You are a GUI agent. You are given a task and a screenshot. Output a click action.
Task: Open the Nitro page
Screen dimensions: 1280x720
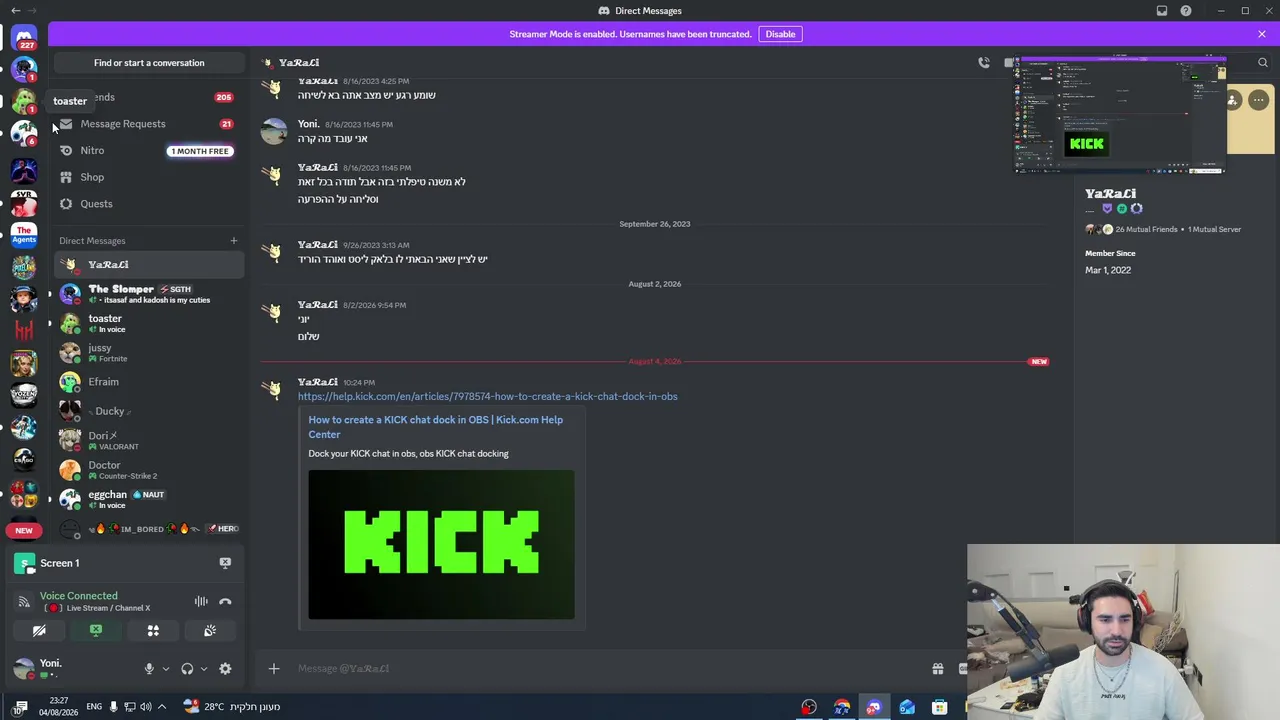point(149,151)
